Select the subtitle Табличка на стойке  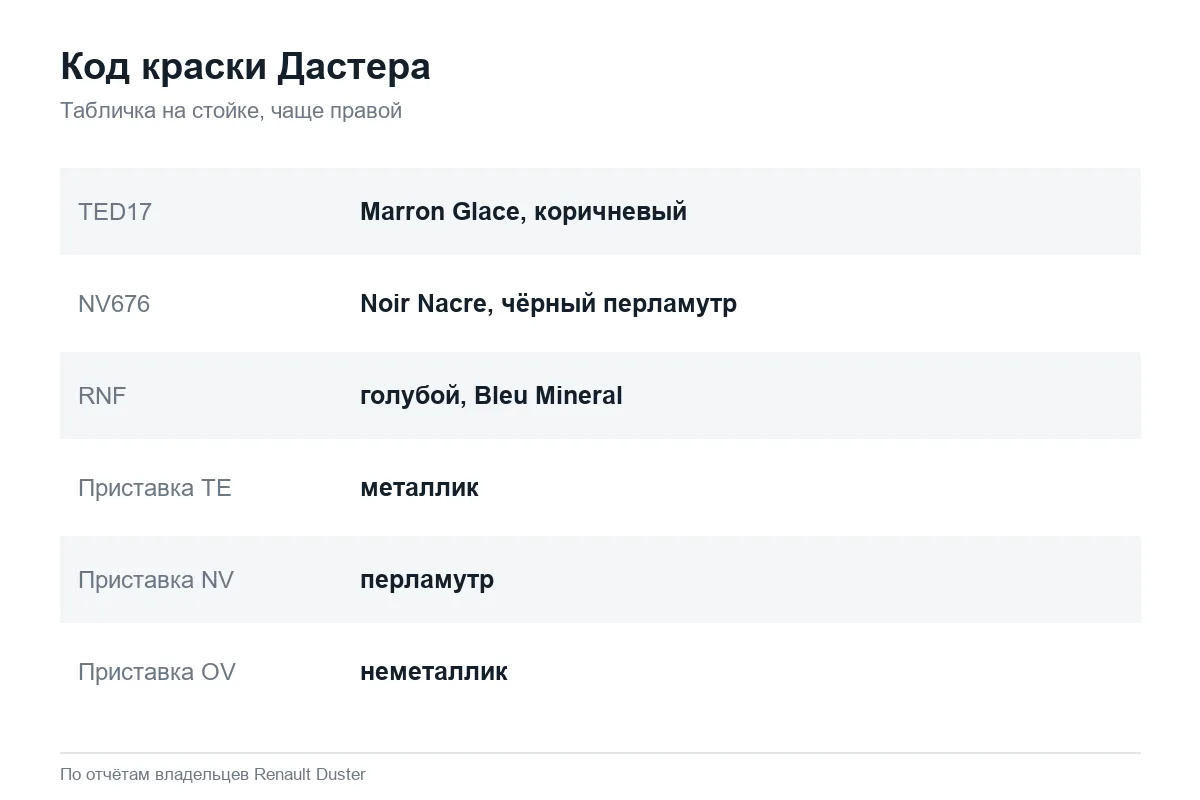[x=231, y=111]
